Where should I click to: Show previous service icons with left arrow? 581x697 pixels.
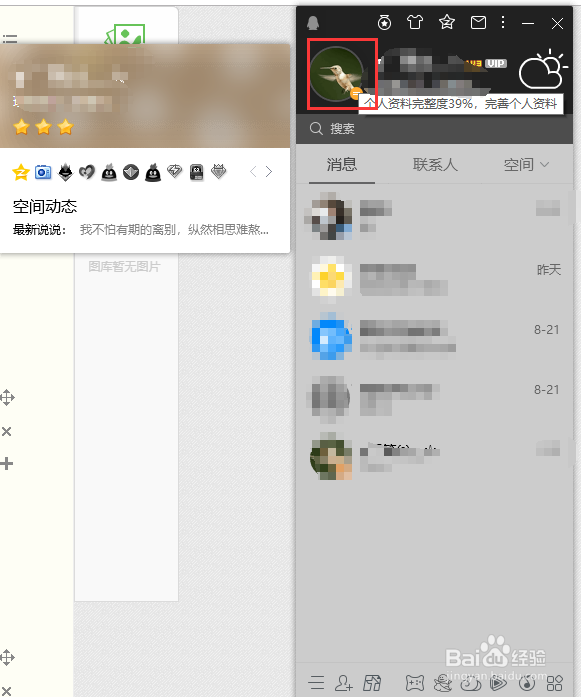click(x=253, y=172)
